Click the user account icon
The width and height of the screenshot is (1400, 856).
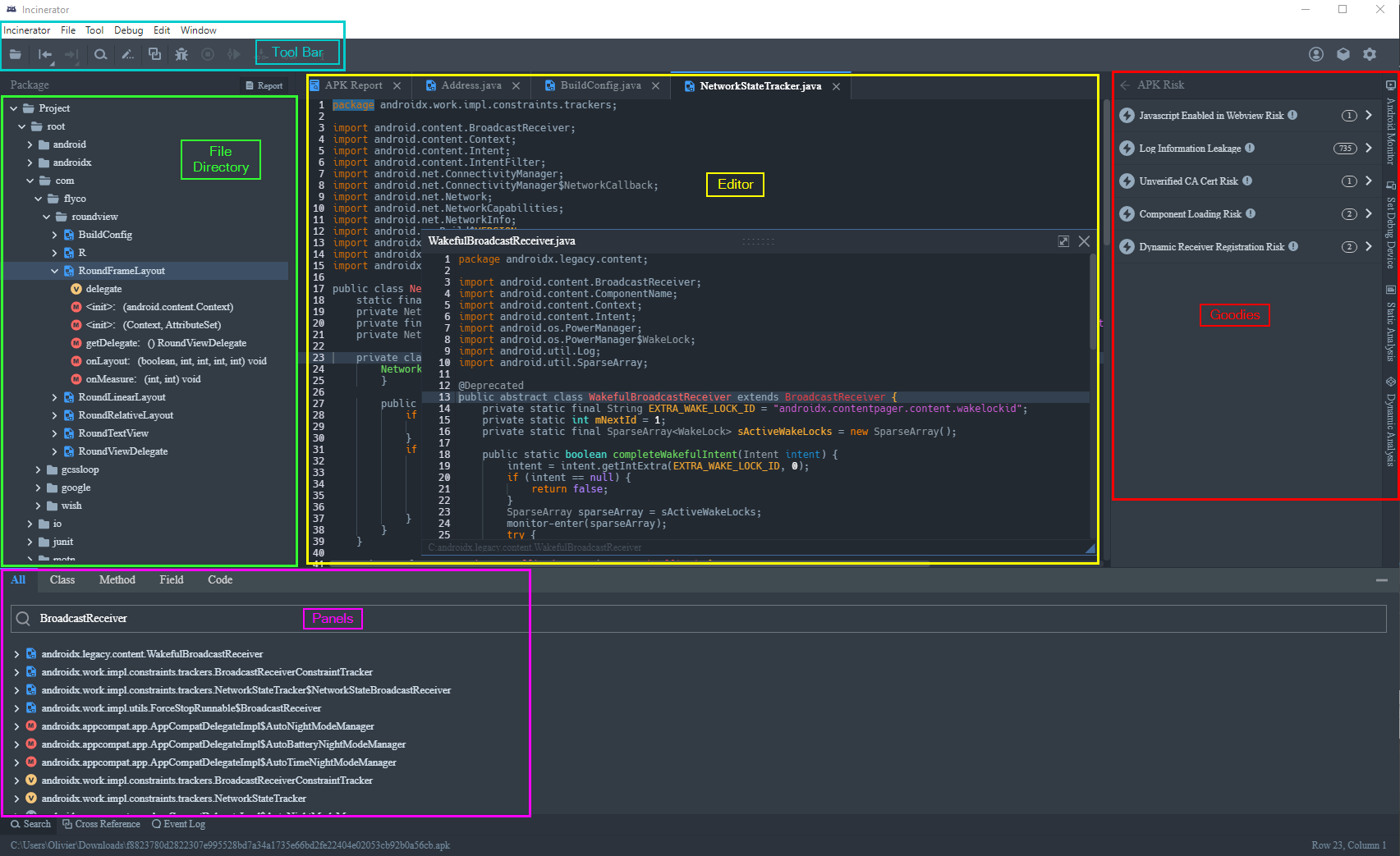point(1316,54)
